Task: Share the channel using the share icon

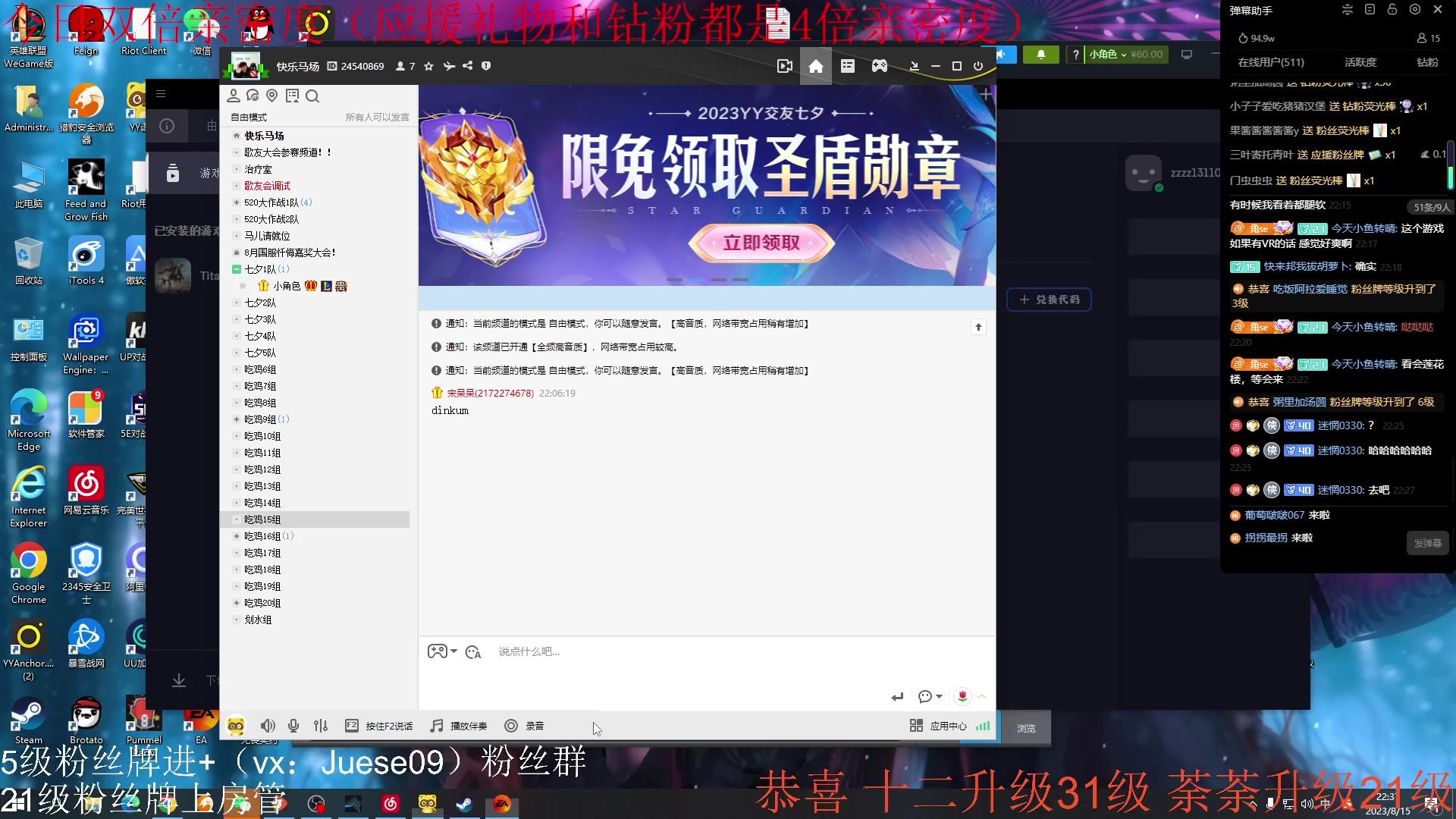Action: (x=468, y=66)
